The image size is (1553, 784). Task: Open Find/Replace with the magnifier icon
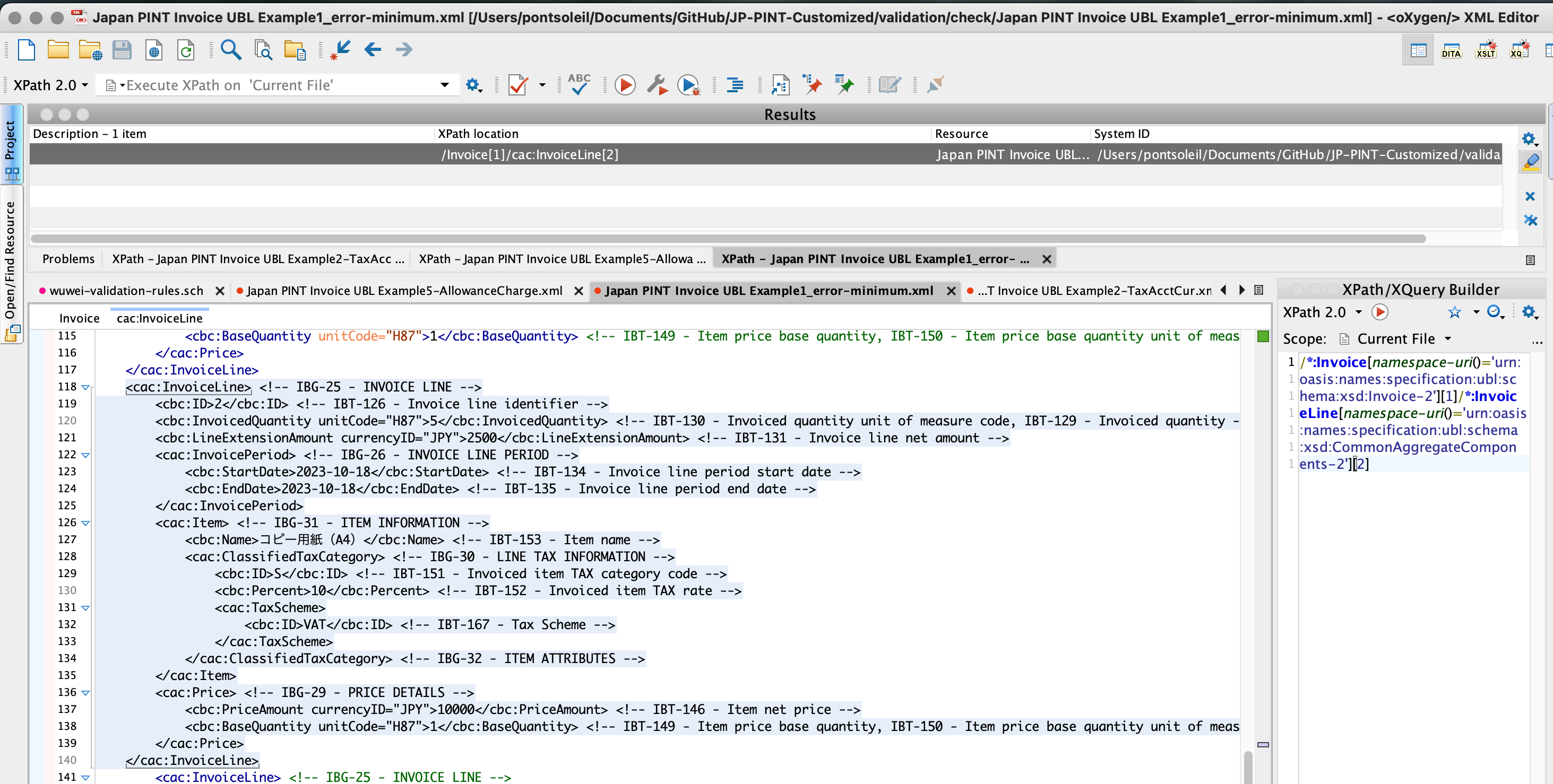pyautogui.click(x=231, y=49)
